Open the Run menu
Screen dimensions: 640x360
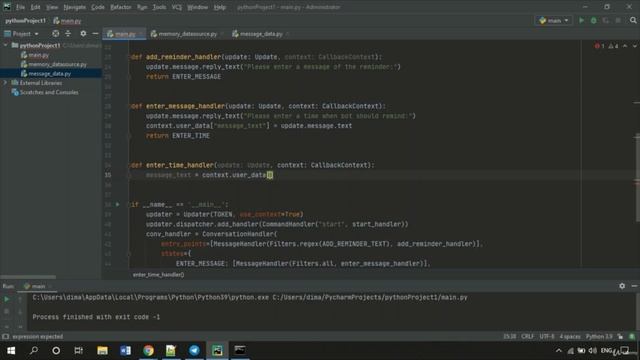coord(142,7)
